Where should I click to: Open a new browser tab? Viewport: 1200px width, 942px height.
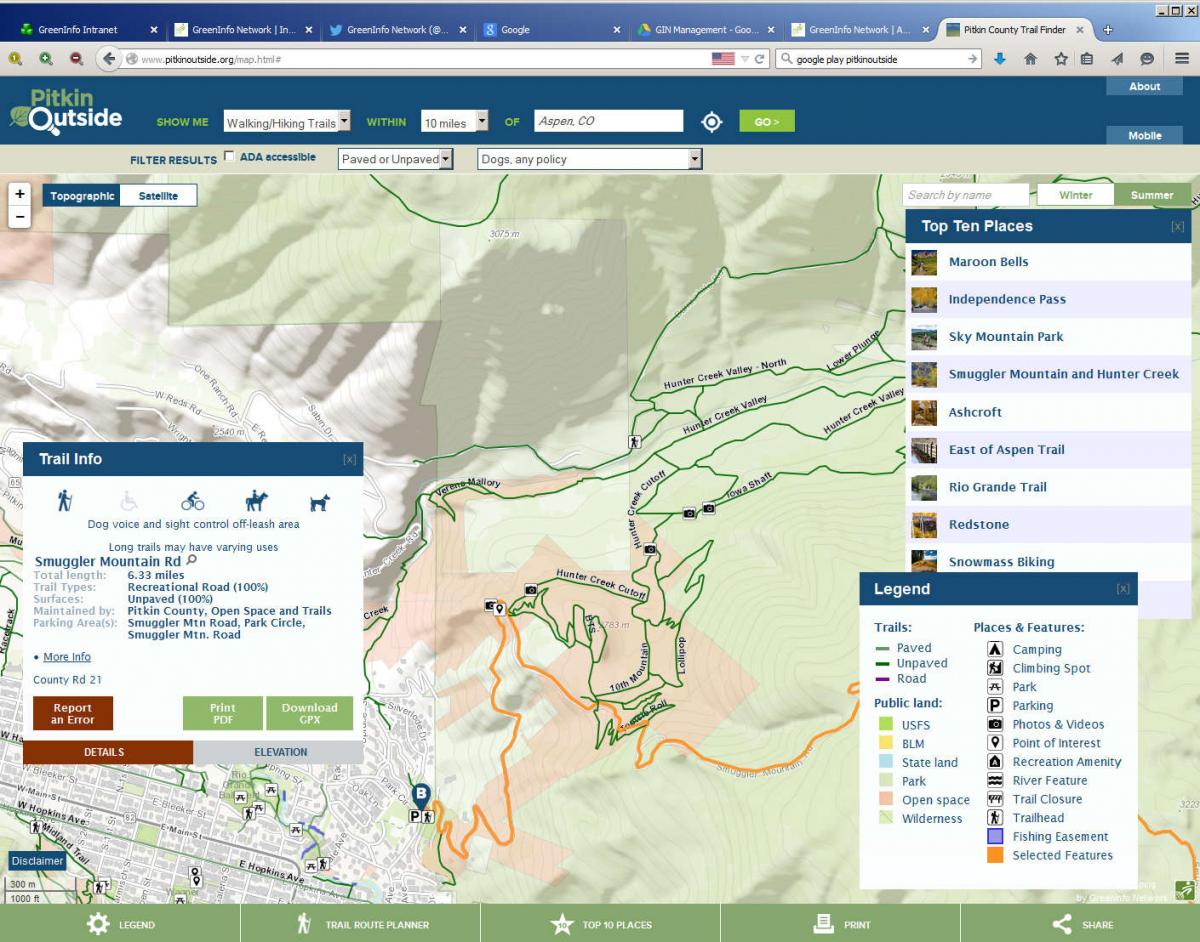coord(1108,30)
